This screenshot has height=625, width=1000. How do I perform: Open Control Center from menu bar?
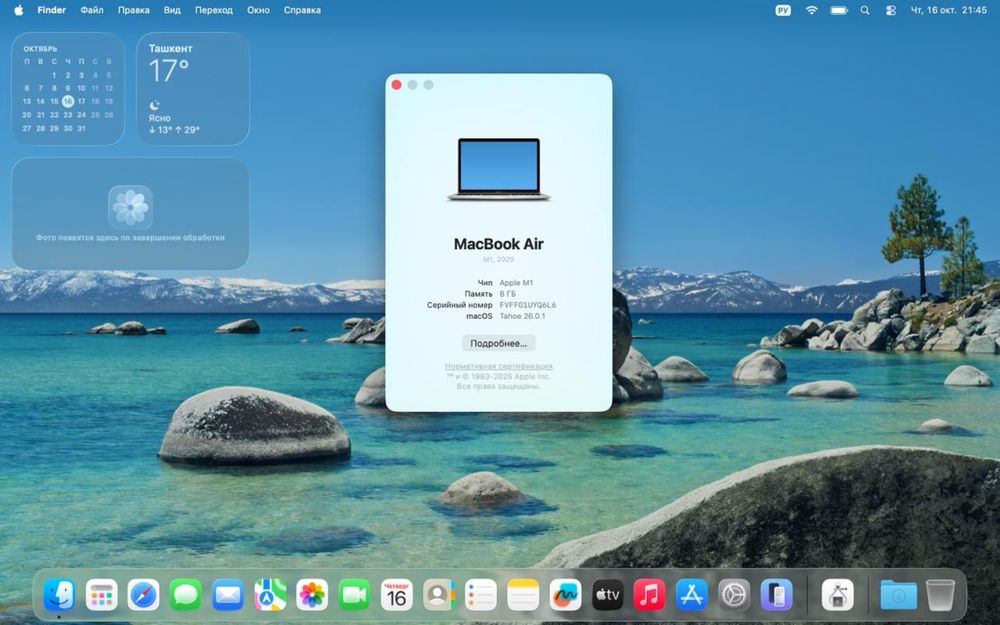[x=891, y=10]
